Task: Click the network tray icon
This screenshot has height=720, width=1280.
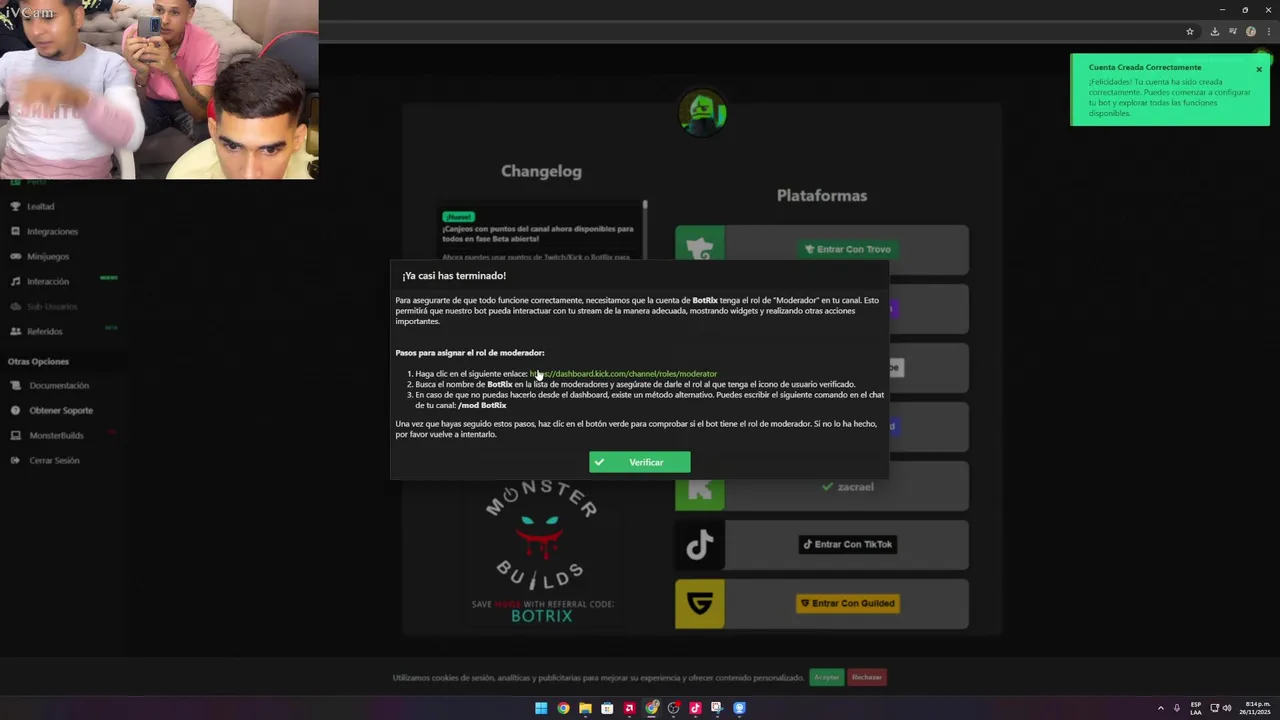Action: (1215, 708)
